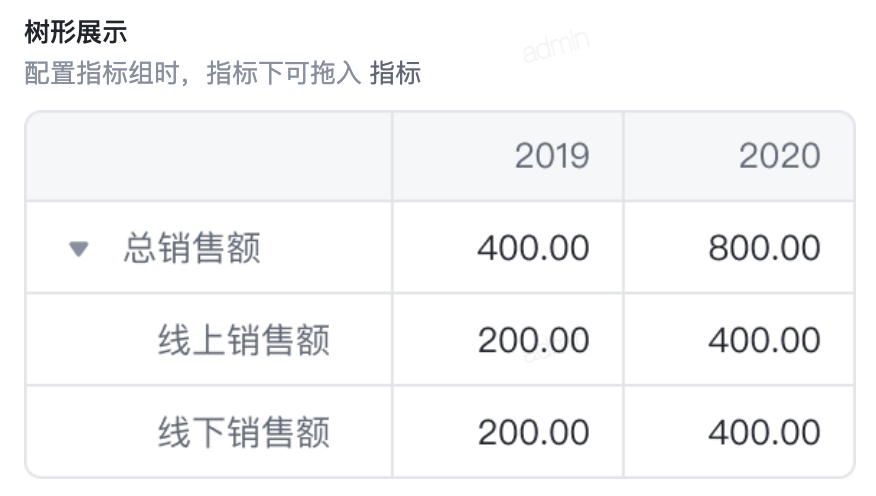
Task: Select the 总销售额 row label
Action: [192, 248]
